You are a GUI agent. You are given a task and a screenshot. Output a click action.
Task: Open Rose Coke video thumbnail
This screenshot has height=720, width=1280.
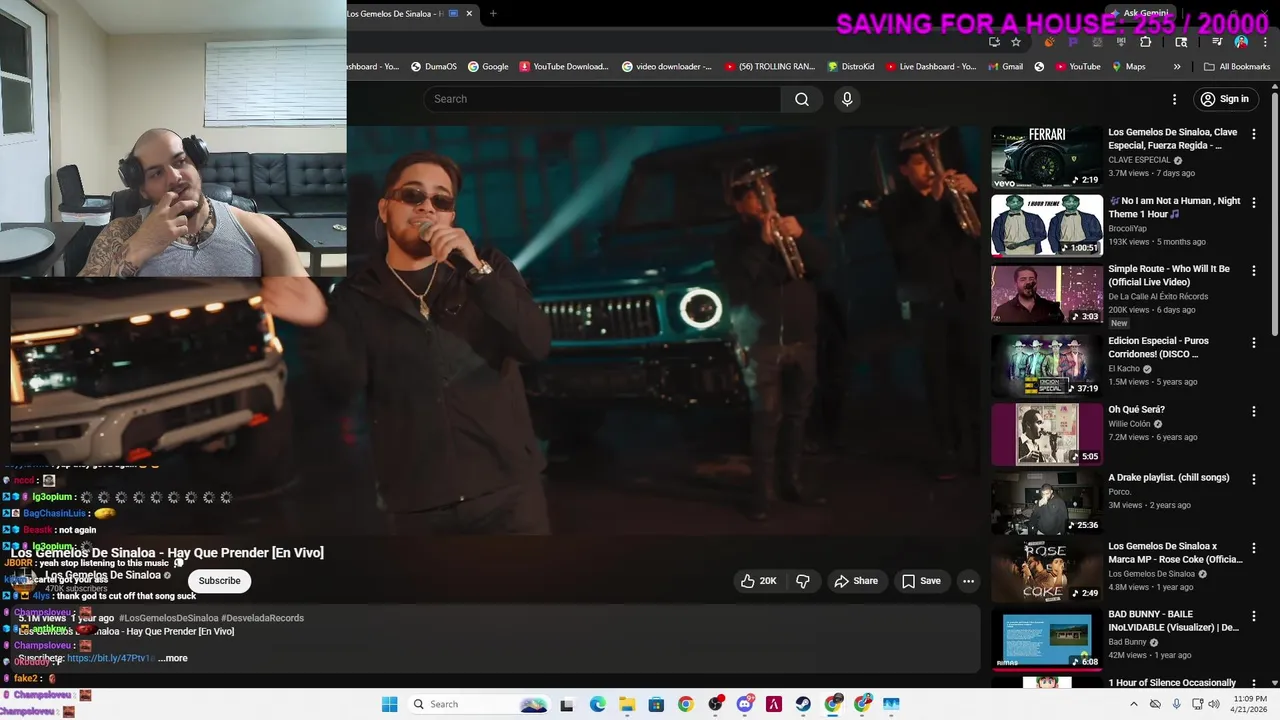point(1047,572)
